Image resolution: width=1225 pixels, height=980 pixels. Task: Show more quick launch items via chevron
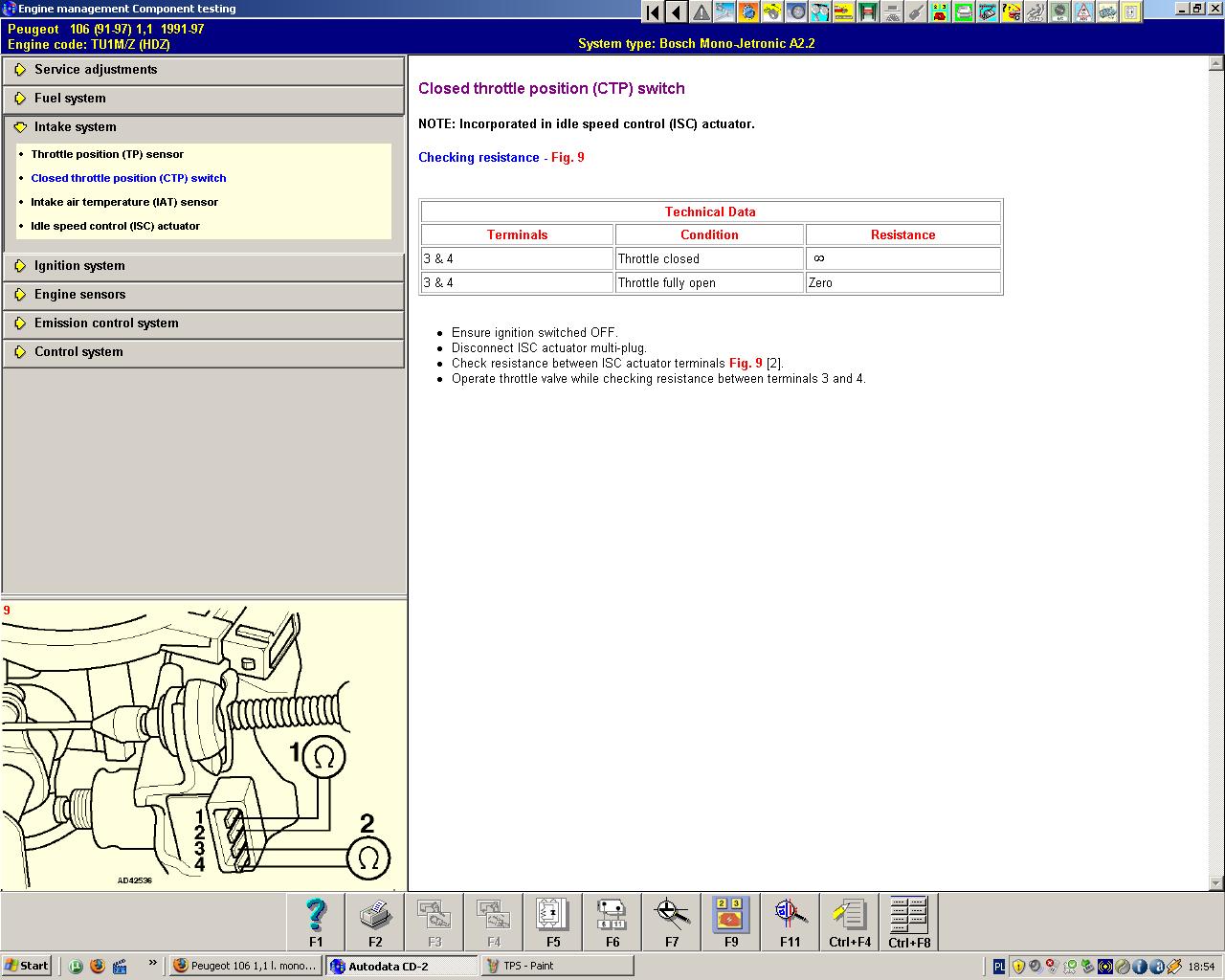pyautogui.click(x=152, y=964)
